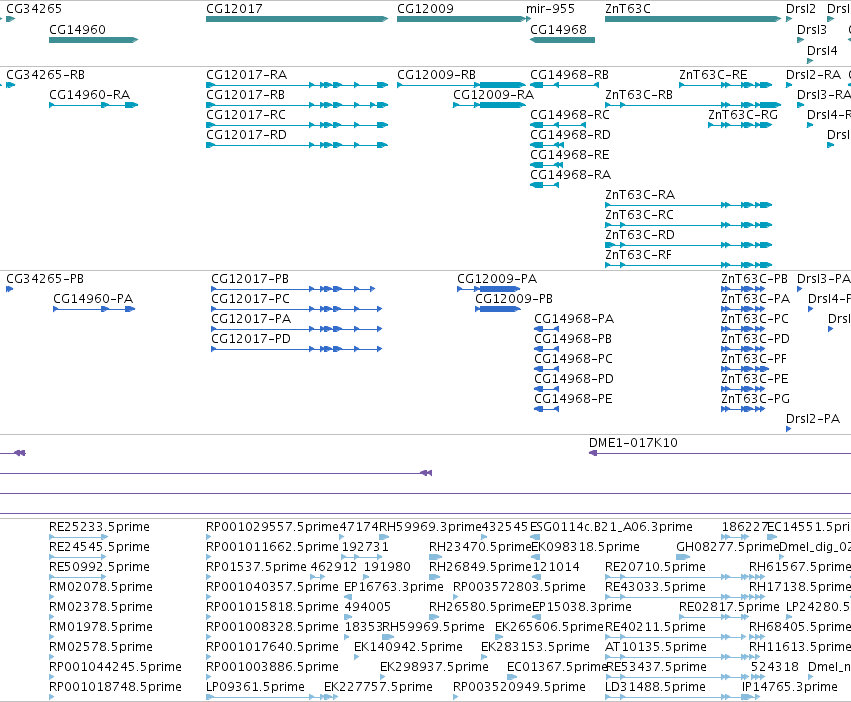Select transcript CG12017-RD
The height and width of the screenshot is (702, 851).
click(297, 145)
